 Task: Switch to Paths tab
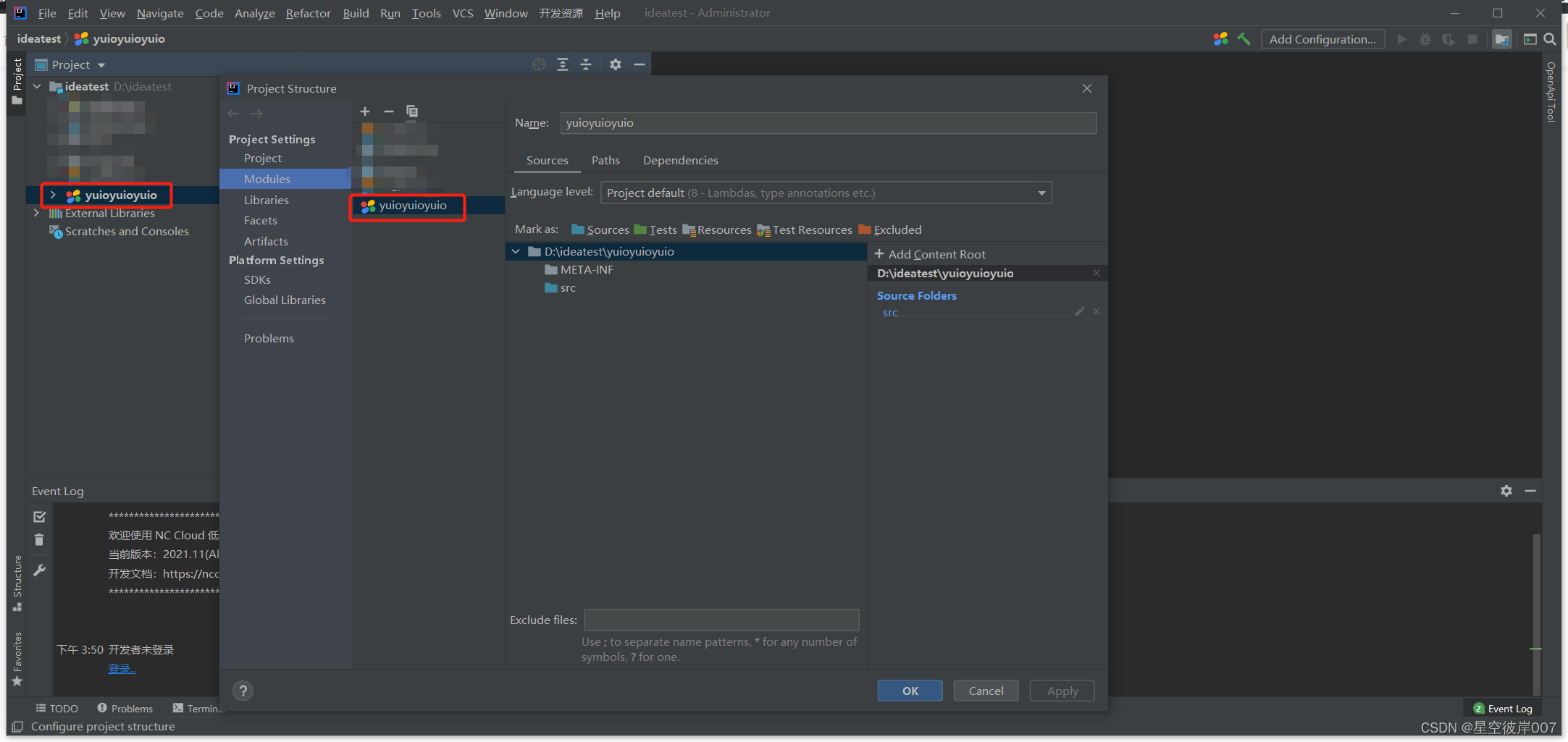click(x=605, y=160)
